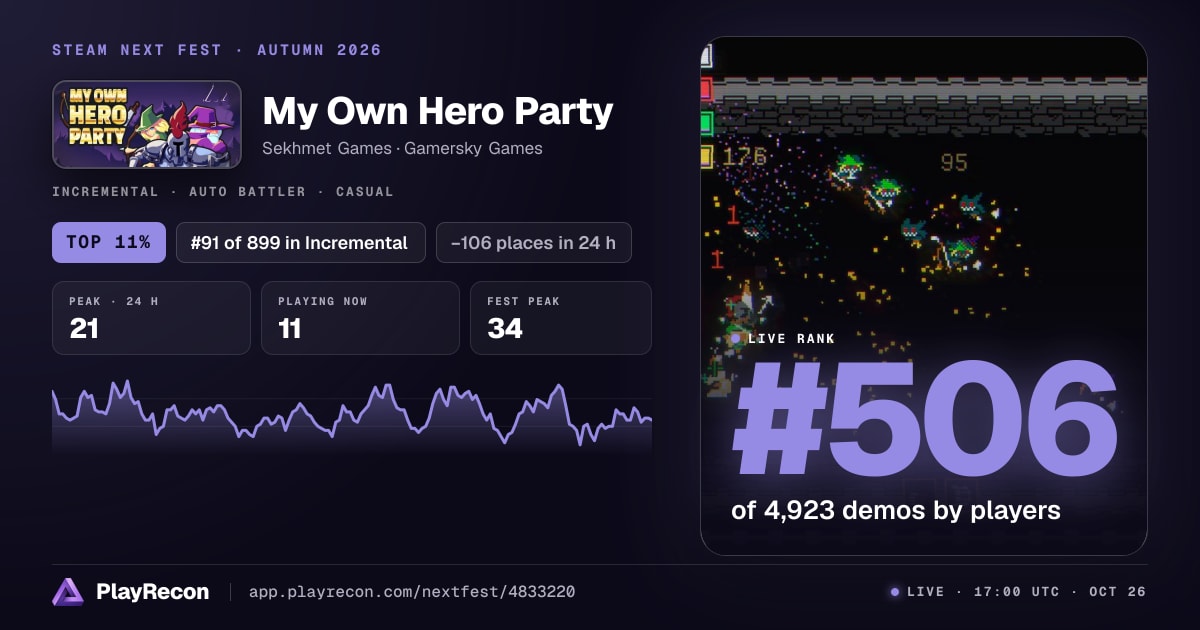Open the app.playrecon.com/nextfest/4833220 link
This screenshot has height=630, width=1200.
411,592
